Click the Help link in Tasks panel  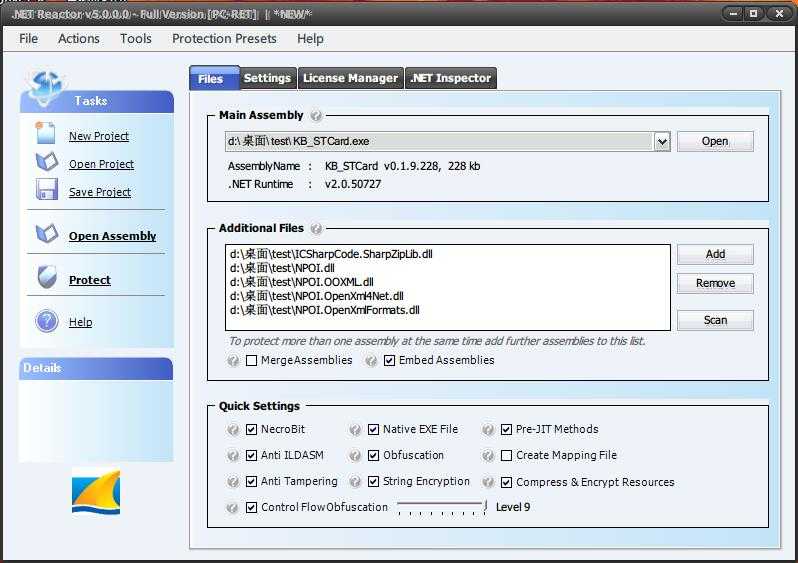point(80,322)
